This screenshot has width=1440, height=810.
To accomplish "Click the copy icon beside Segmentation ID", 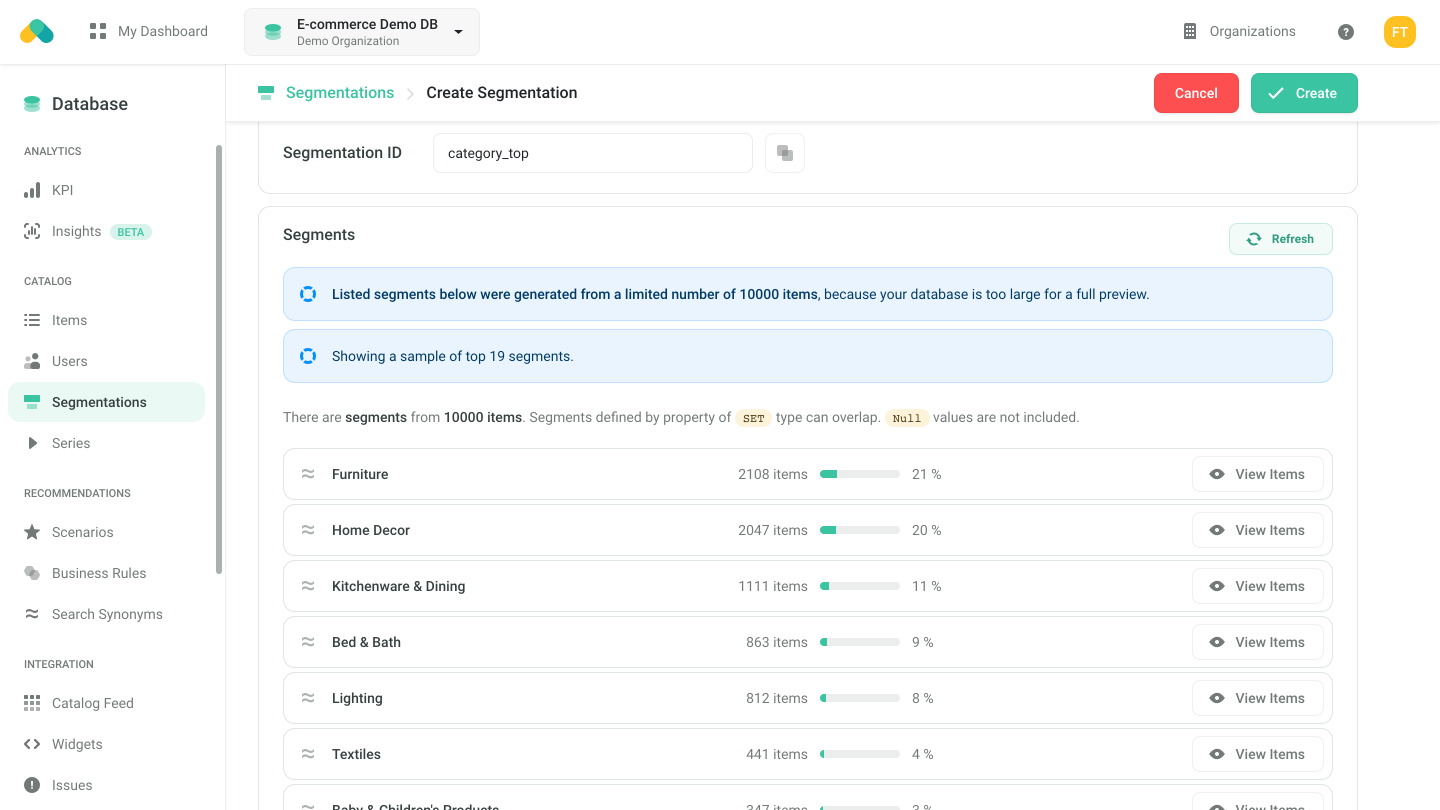I will point(785,153).
